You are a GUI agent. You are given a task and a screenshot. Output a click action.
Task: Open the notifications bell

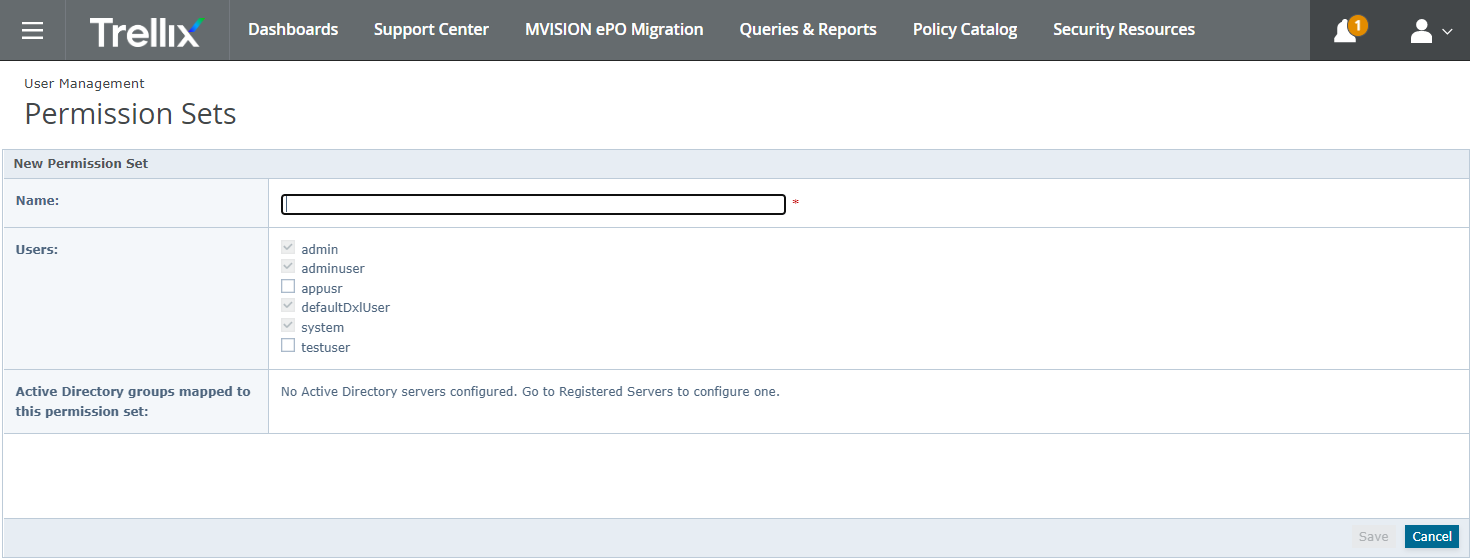coord(1347,30)
